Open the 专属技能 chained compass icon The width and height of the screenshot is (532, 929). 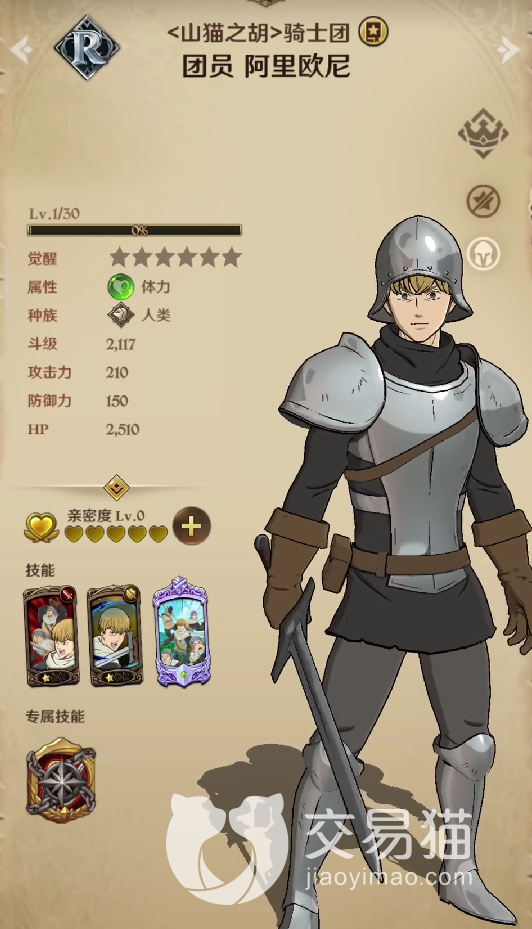(x=61, y=780)
